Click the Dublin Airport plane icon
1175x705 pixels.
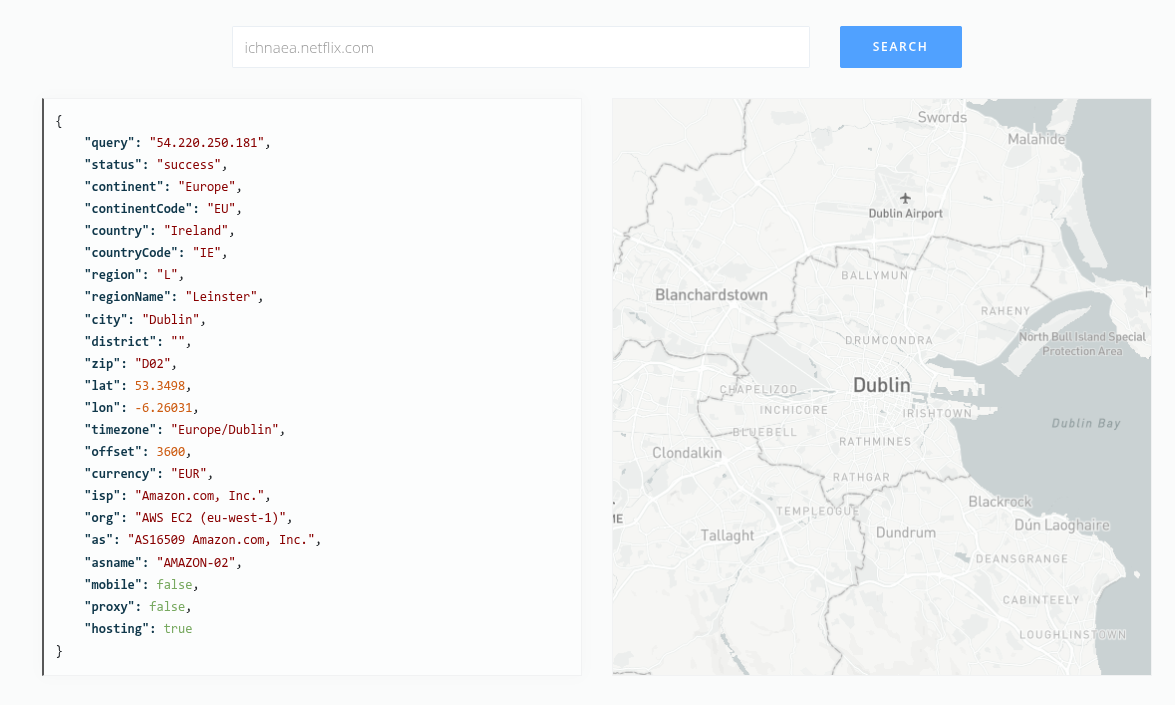tap(905, 199)
